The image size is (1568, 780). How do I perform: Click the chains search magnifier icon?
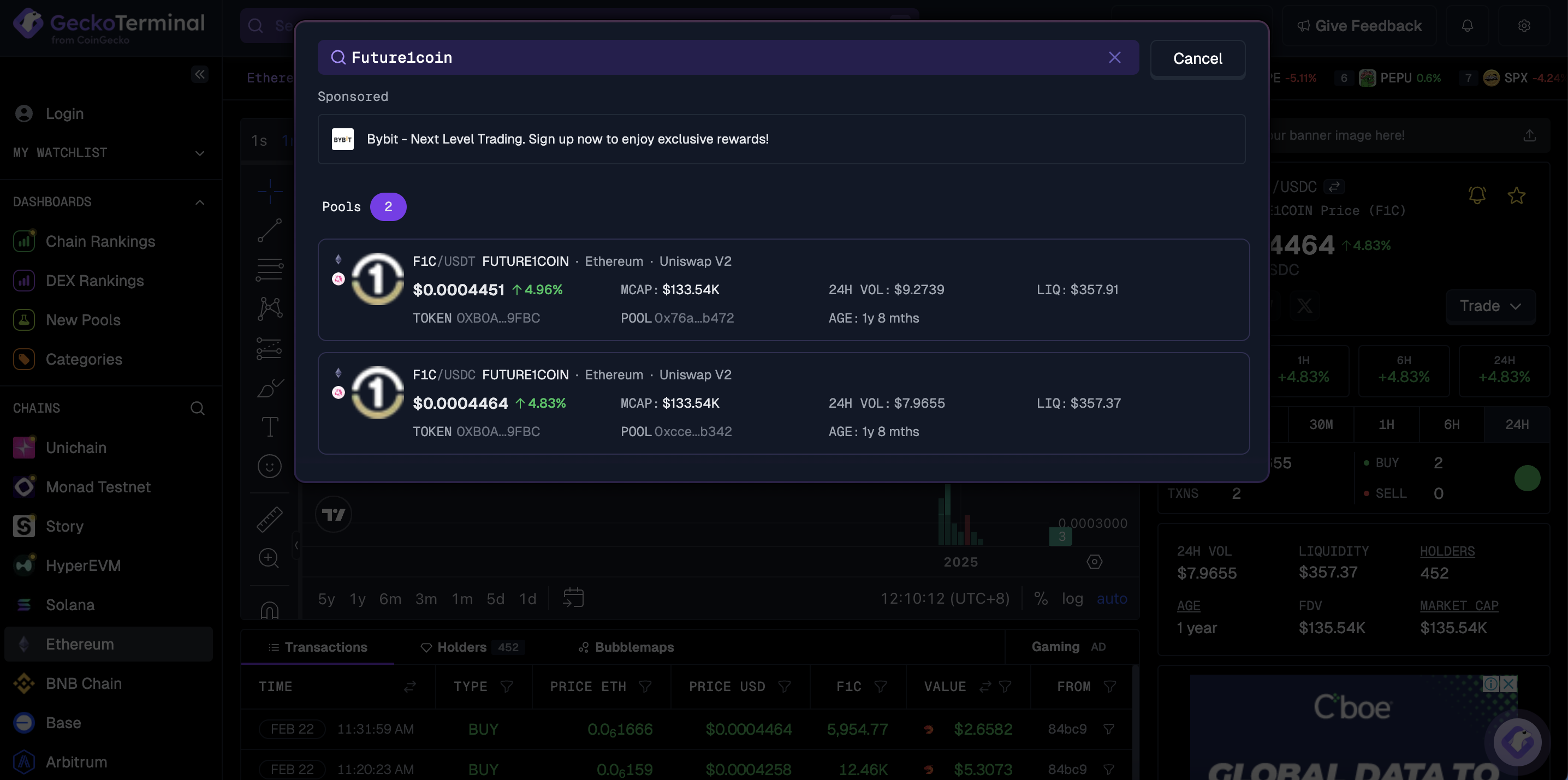tap(197, 408)
